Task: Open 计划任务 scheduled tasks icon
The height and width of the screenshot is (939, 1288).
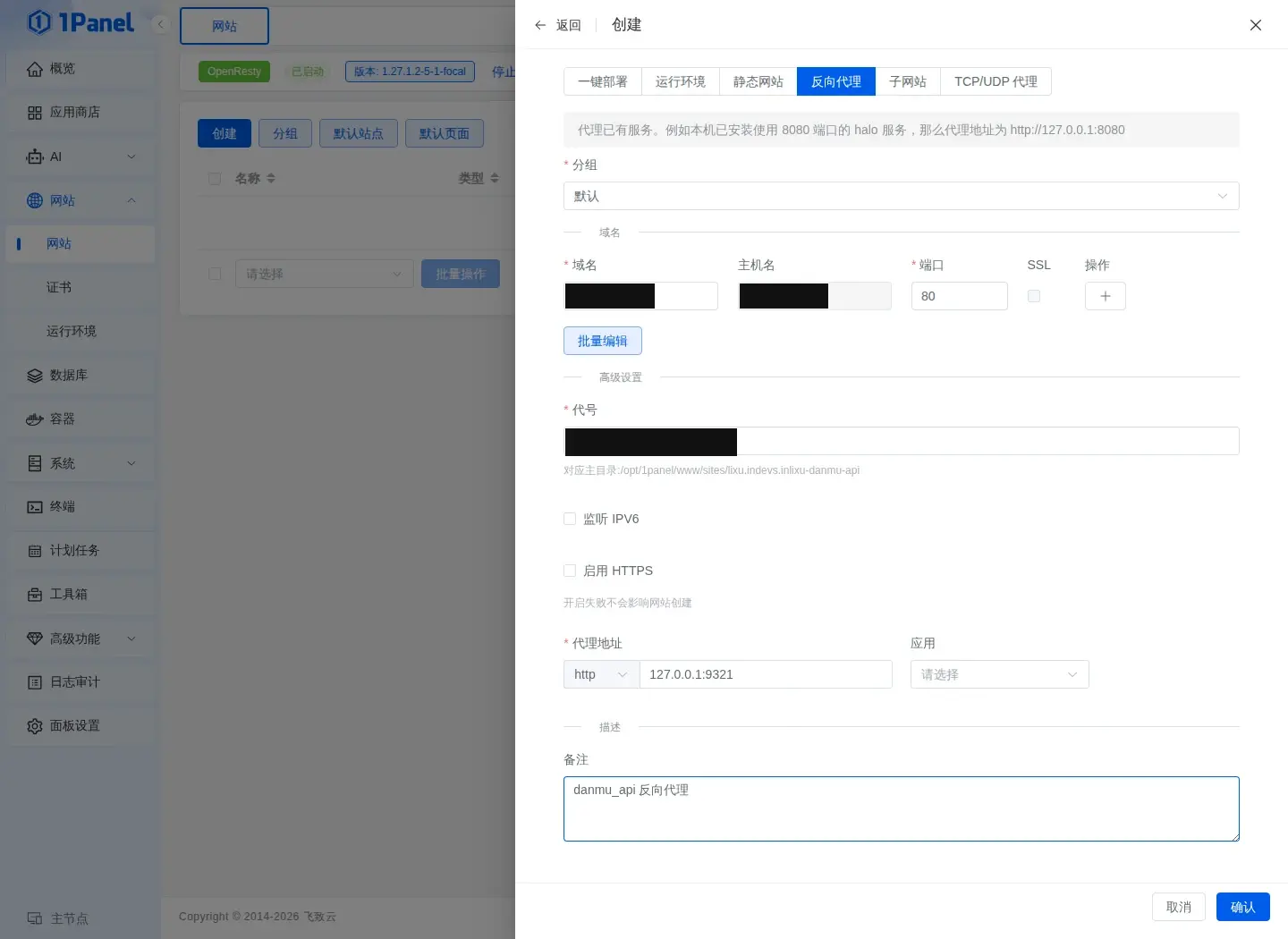Action: click(x=35, y=551)
